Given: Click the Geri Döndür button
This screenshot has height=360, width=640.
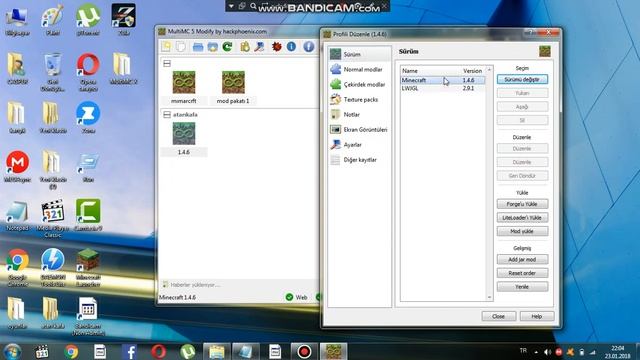Looking at the screenshot, I should [522, 176].
